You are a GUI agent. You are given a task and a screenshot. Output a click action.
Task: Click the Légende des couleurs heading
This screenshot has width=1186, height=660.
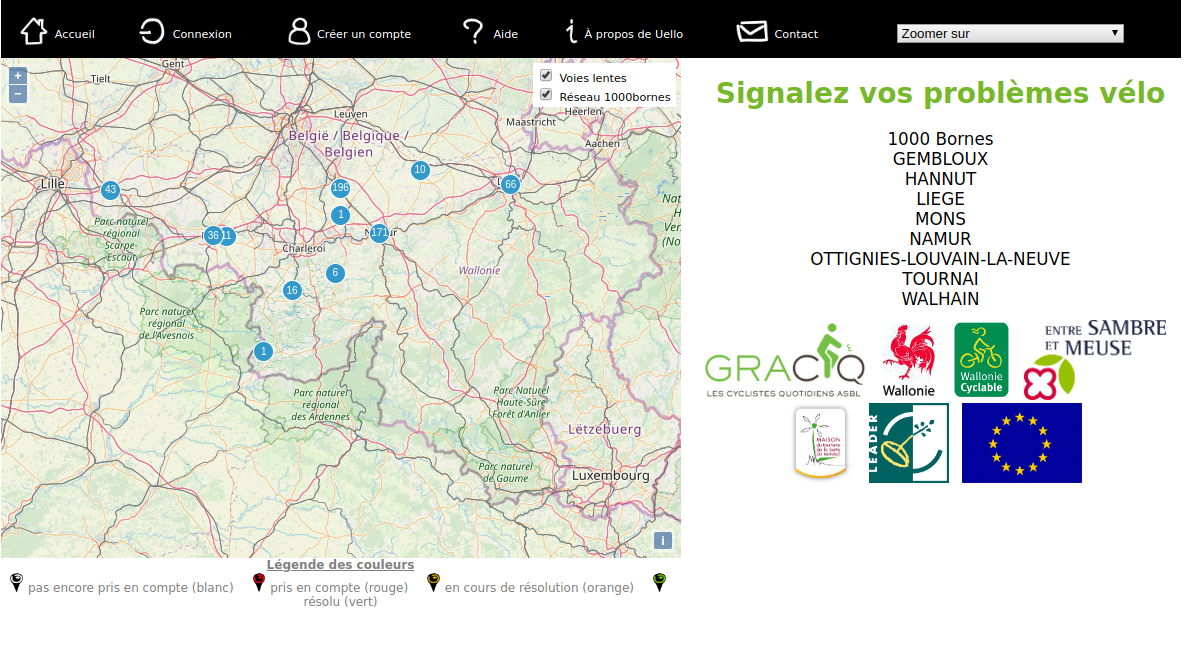(340, 565)
